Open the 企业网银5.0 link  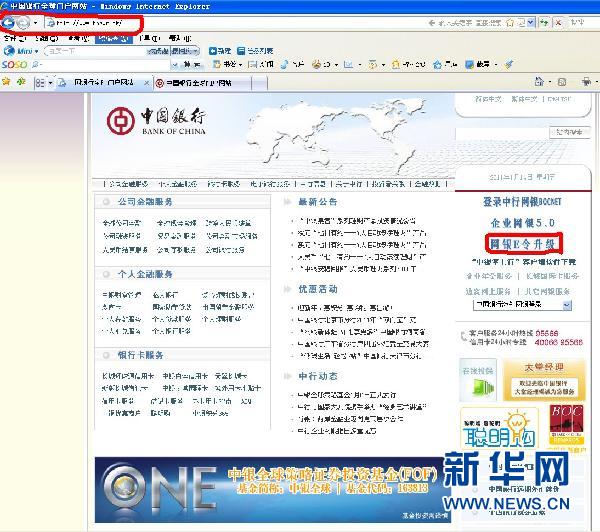[522, 223]
